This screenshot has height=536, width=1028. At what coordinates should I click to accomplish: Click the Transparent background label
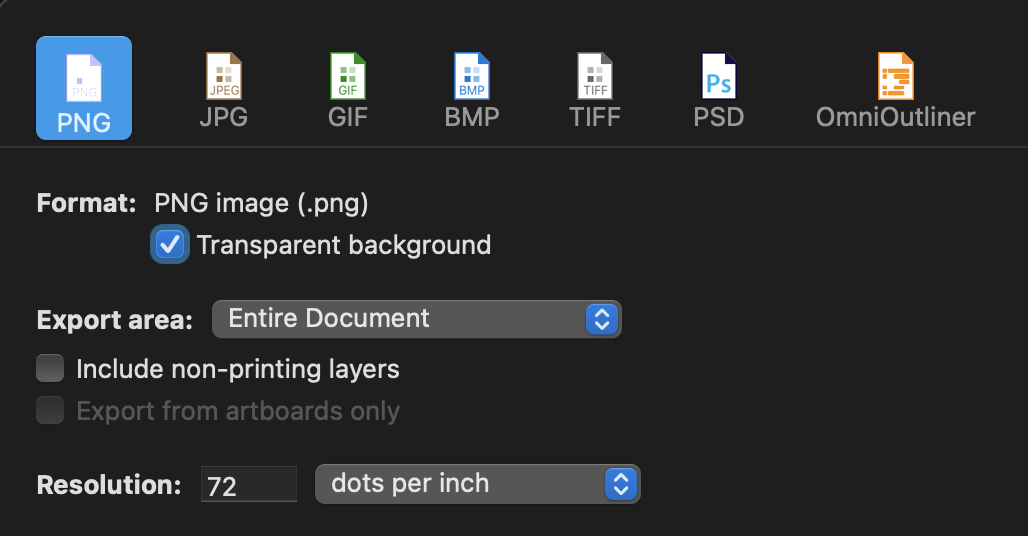coord(344,245)
